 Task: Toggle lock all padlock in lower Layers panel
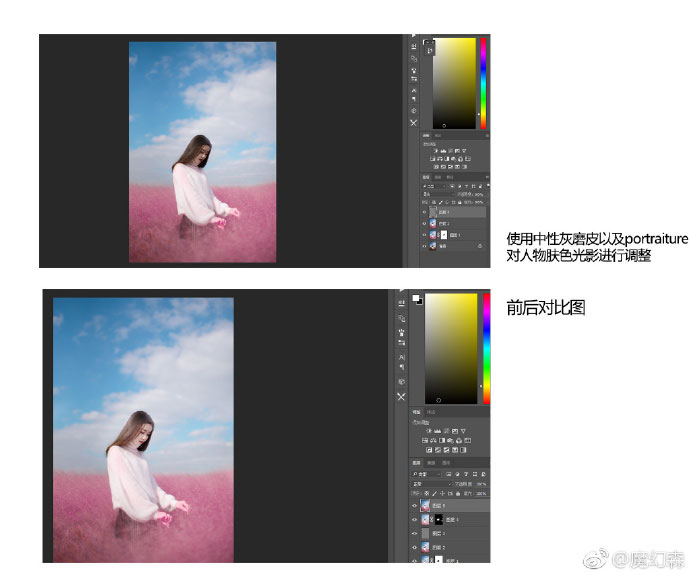click(458, 494)
